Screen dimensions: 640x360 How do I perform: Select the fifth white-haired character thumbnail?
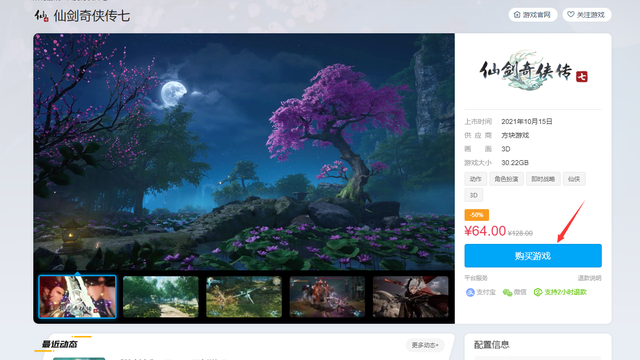click(410, 297)
